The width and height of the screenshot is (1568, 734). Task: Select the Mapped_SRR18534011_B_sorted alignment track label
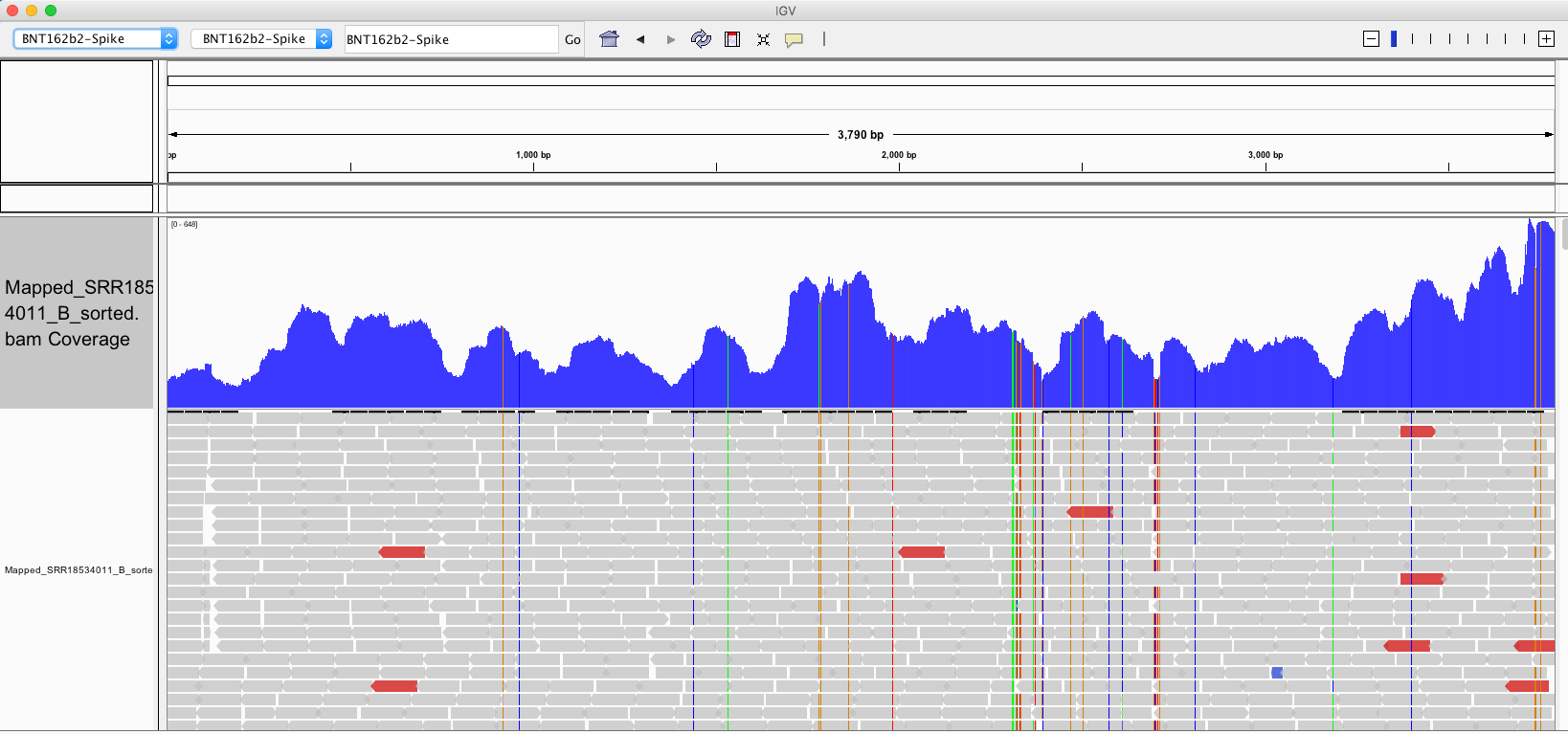tap(78, 570)
